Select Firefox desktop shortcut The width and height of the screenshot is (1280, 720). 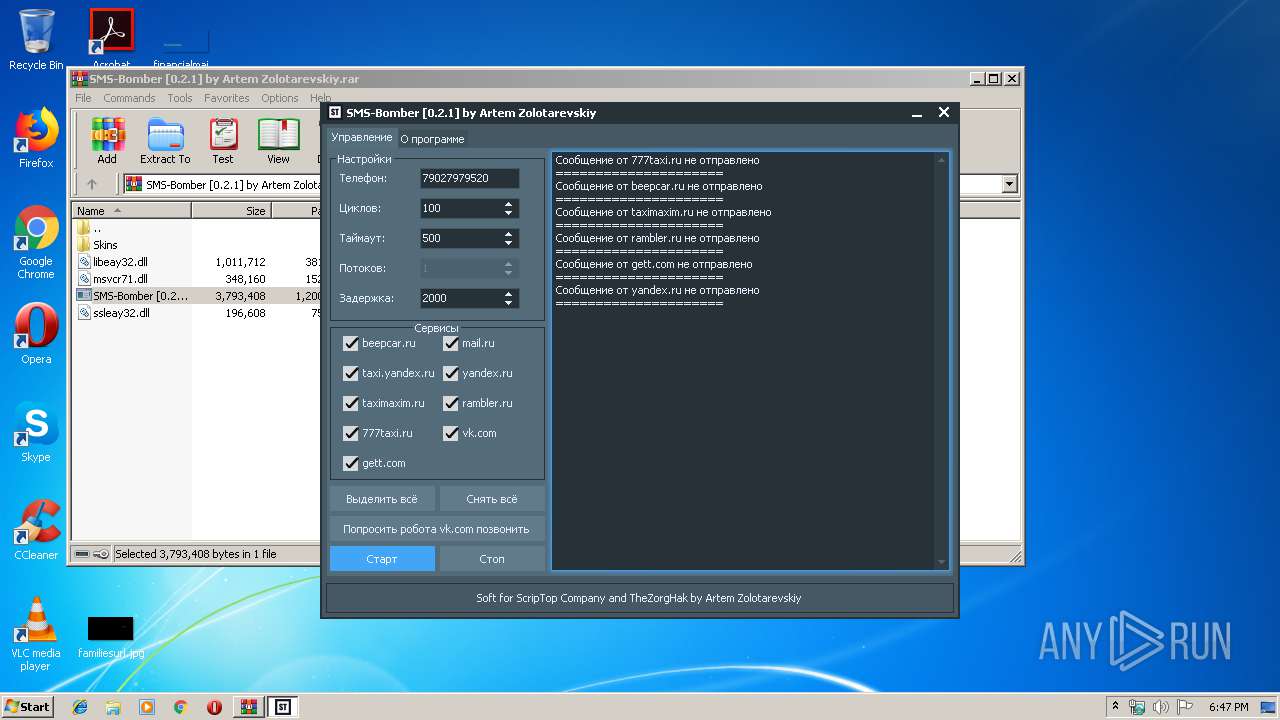click(36, 138)
